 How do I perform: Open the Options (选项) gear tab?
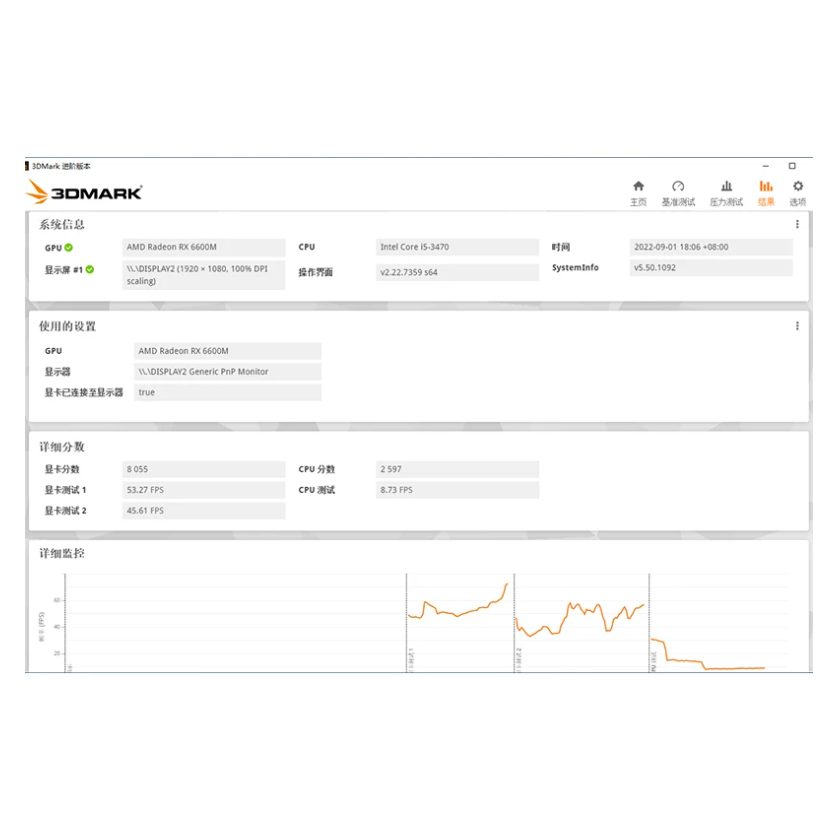[798, 193]
